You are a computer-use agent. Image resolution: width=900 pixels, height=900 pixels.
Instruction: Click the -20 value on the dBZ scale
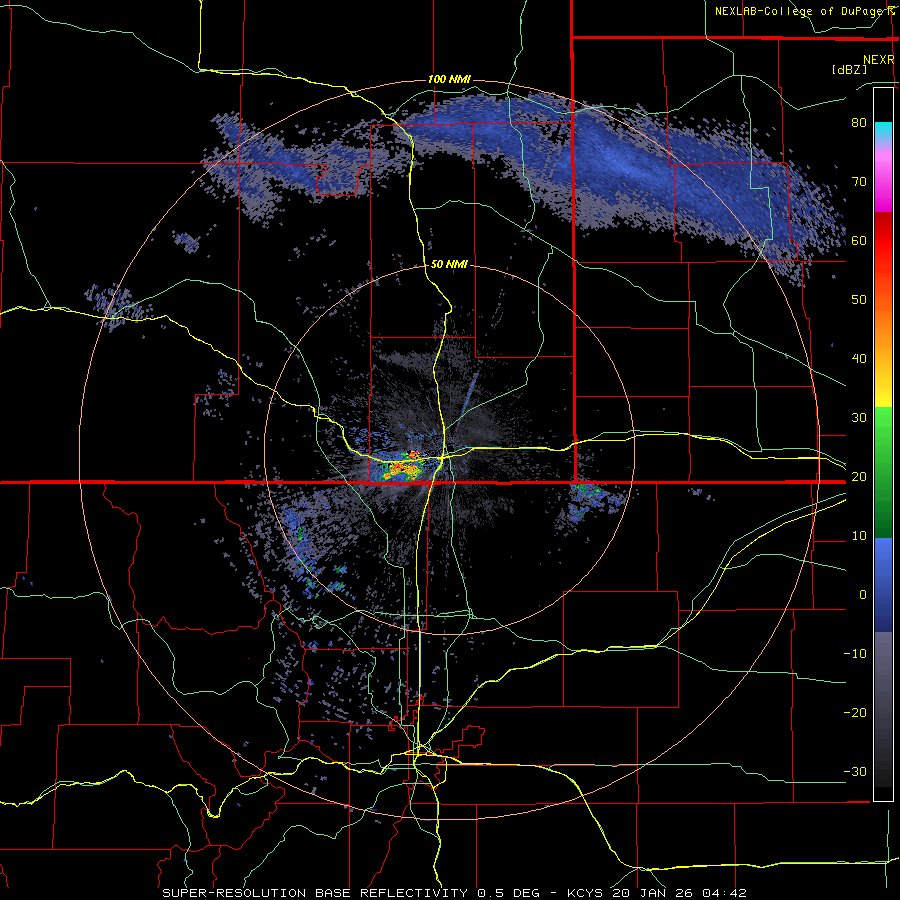[855, 712]
